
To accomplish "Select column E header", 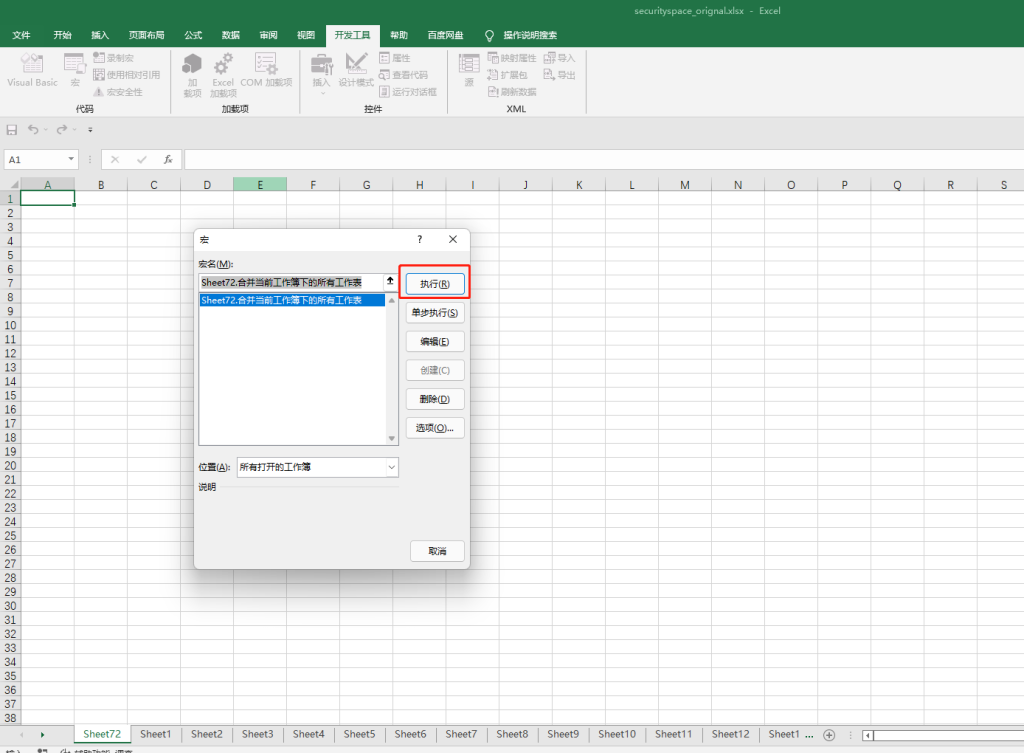I will pos(260,185).
